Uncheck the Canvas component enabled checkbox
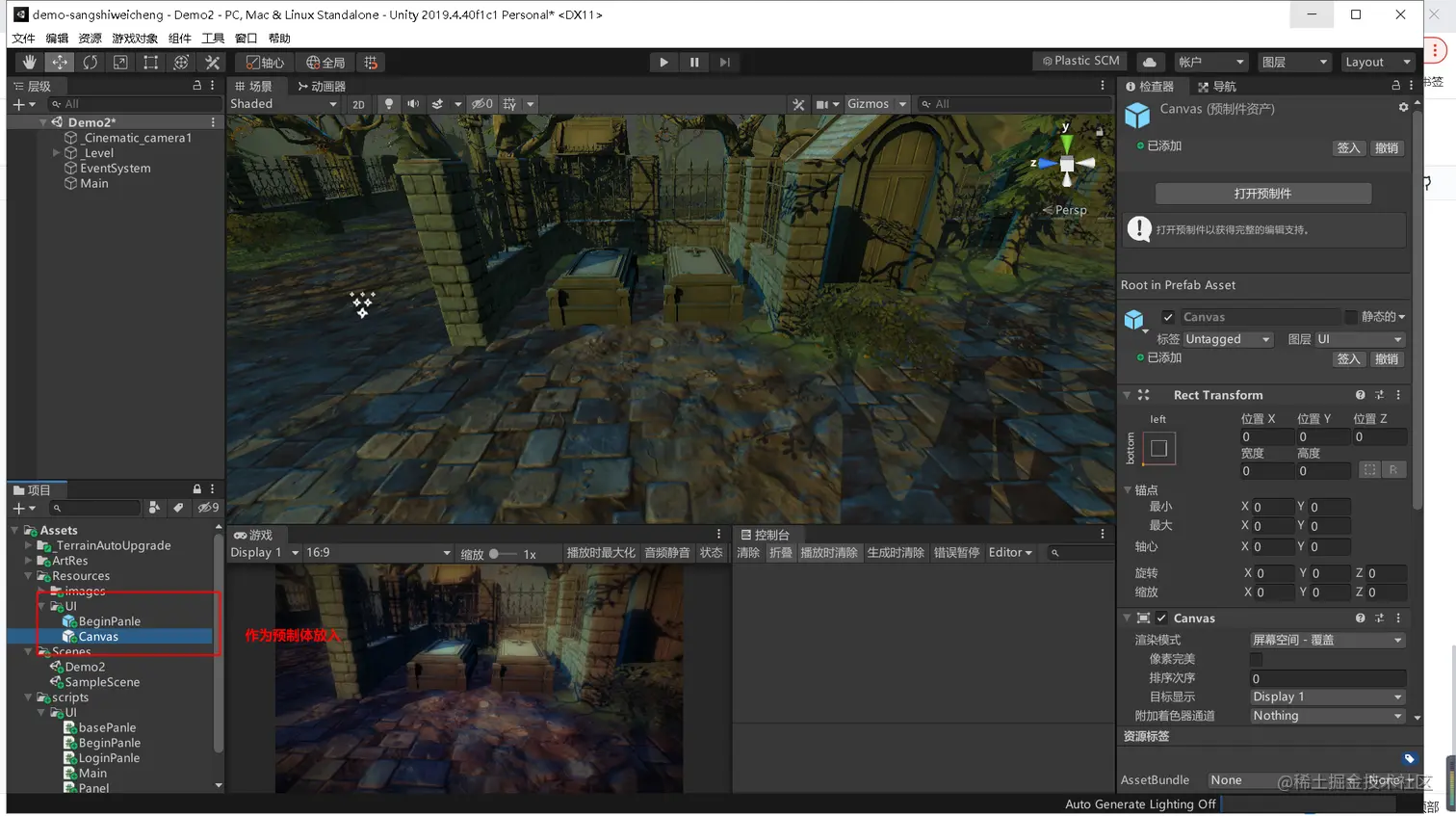Viewport: 1456px width, 816px height. coord(1162,619)
